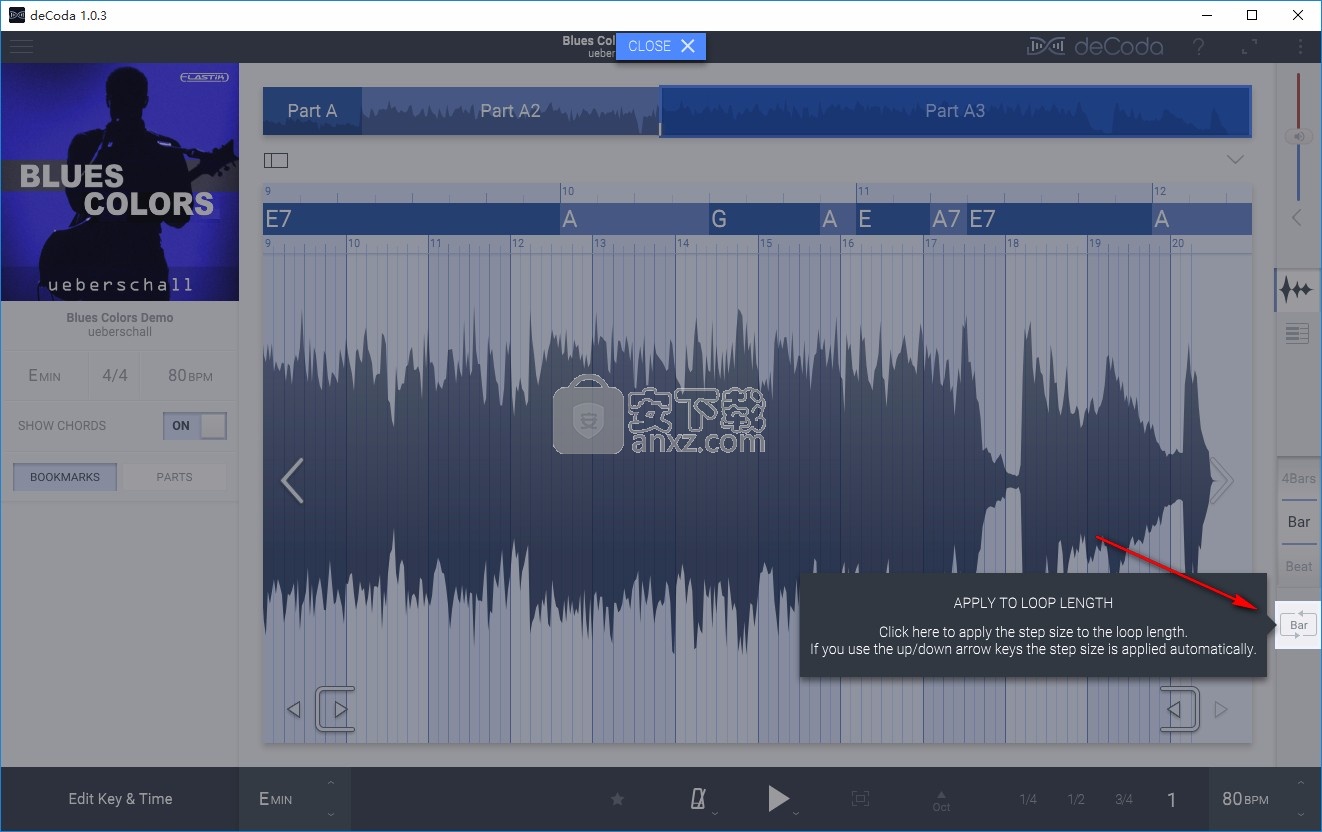Toggle the metronome
Image resolution: width=1322 pixels, height=832 pixels.
[x=698, y=798]
